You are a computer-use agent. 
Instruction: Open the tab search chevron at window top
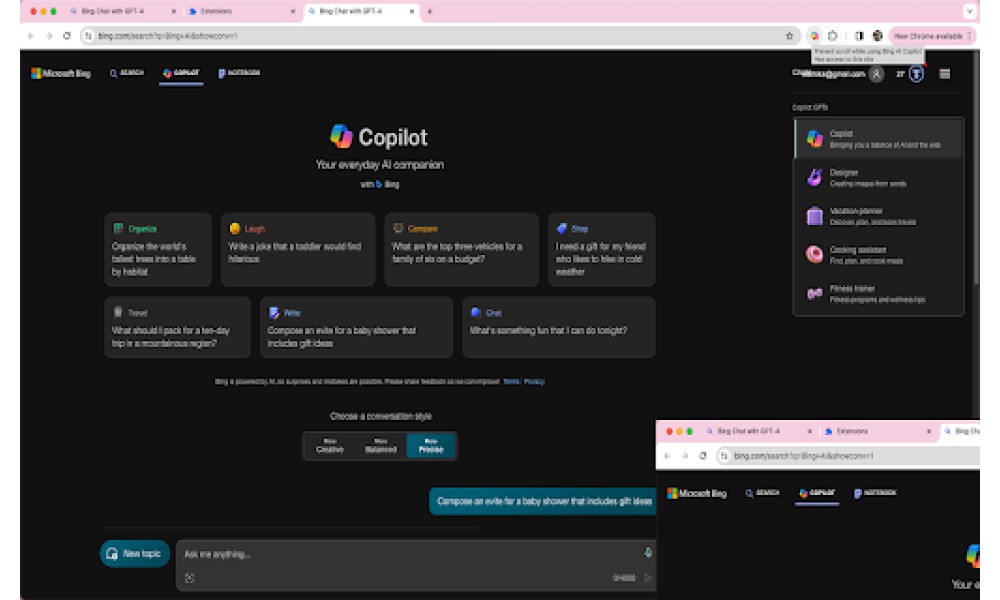(x=969, y=11)
